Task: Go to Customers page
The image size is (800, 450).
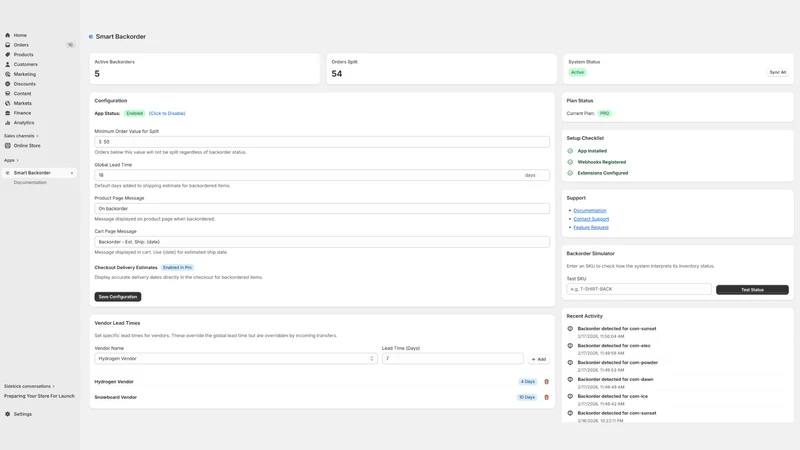Action: pos(26,64)
